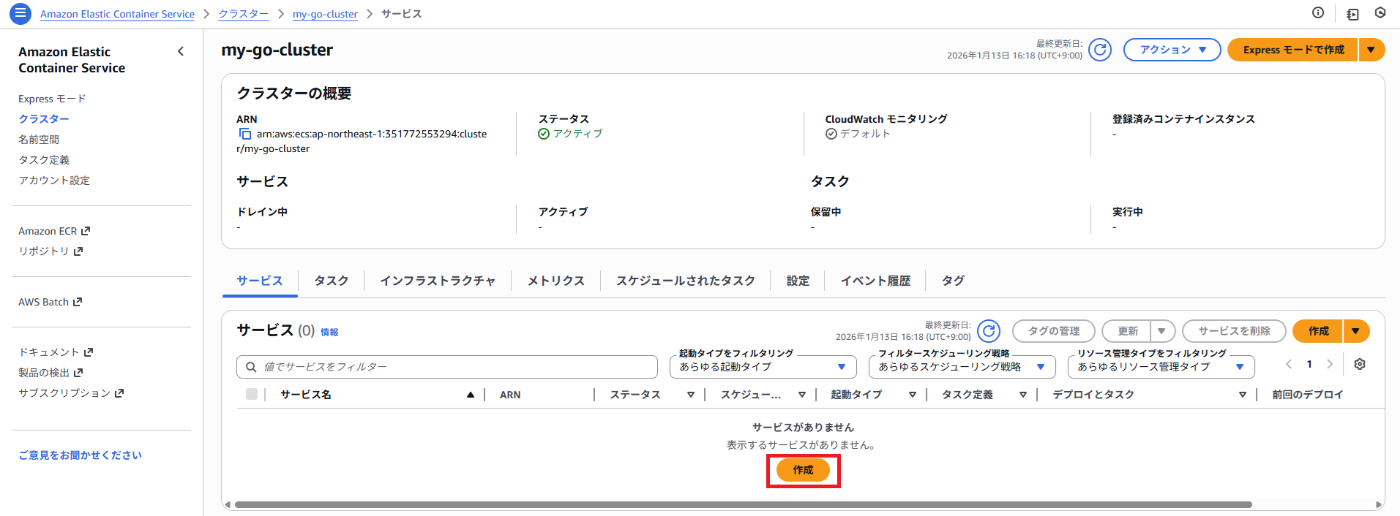Sort ascending by service name arrow
The width and height of the screenshot is (1400, 516).
[470, 395]
